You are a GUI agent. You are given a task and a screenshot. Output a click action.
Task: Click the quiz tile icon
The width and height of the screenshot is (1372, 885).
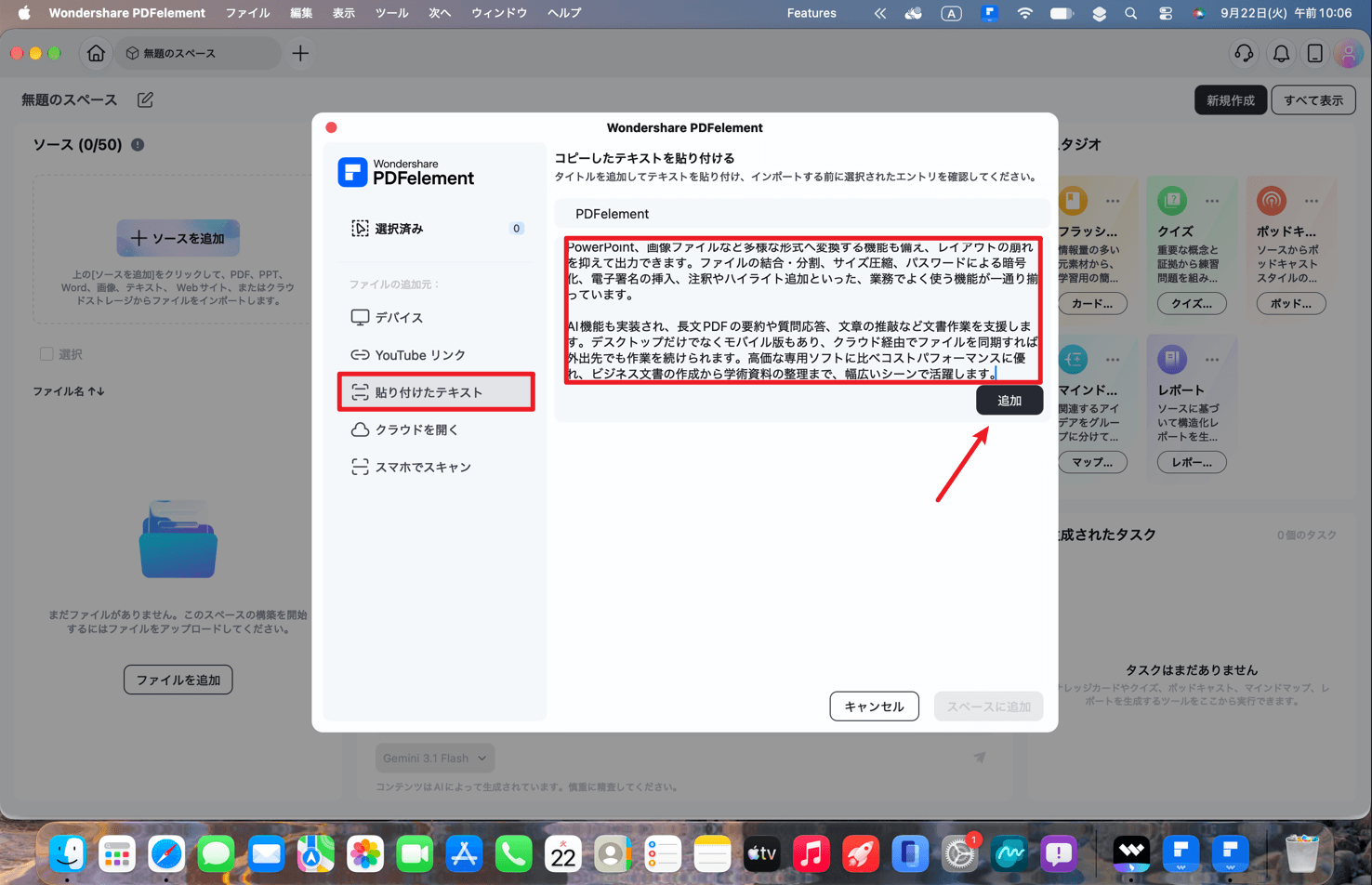[1172, 200]
